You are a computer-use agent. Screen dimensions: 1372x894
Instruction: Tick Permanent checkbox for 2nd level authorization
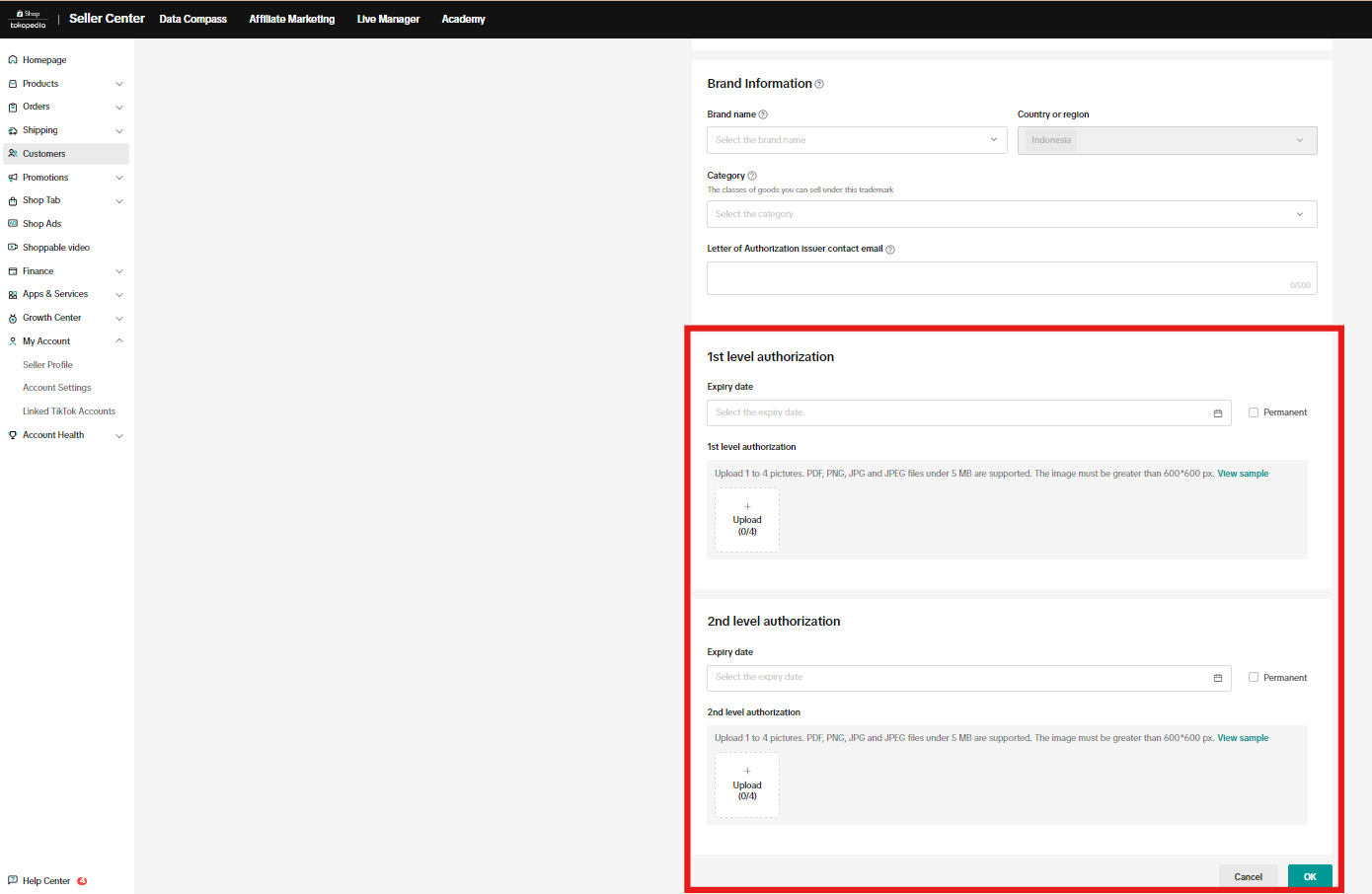(x=1254, y=678)
